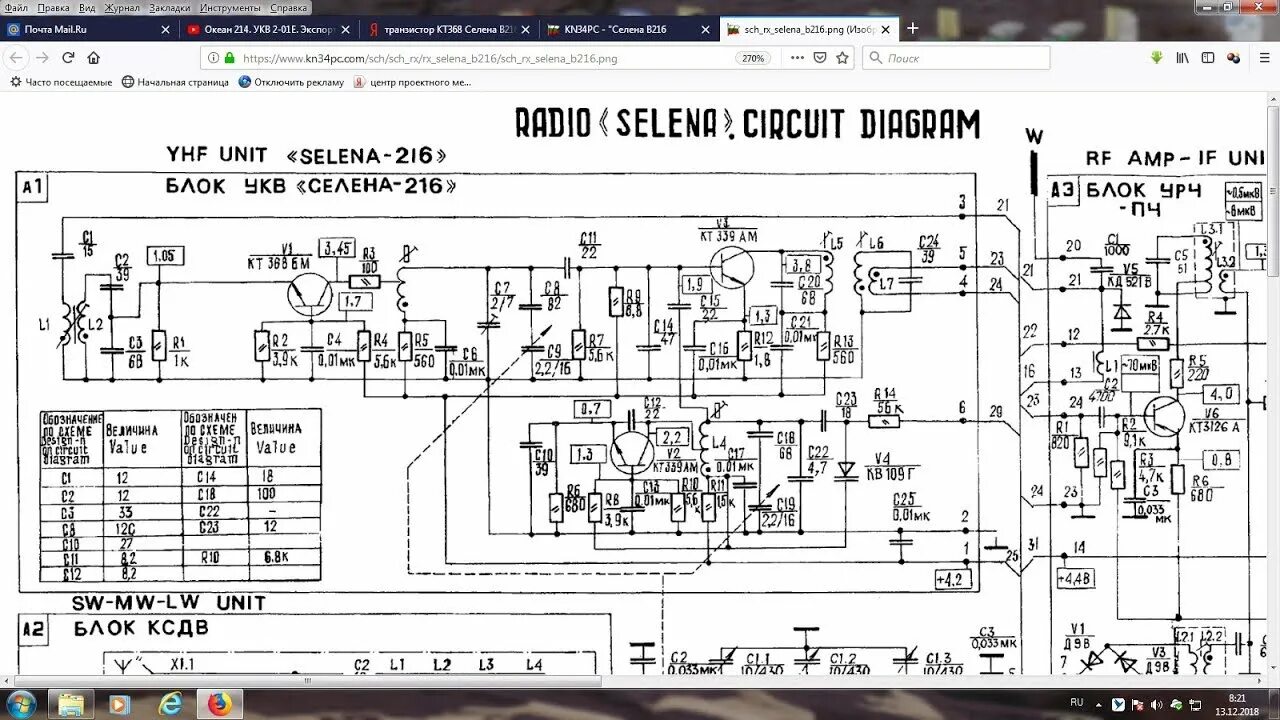Switch to the KN34PC Селена B216 tab
The height and width of the screenshot is (720, 1280).
click(629, 30)
